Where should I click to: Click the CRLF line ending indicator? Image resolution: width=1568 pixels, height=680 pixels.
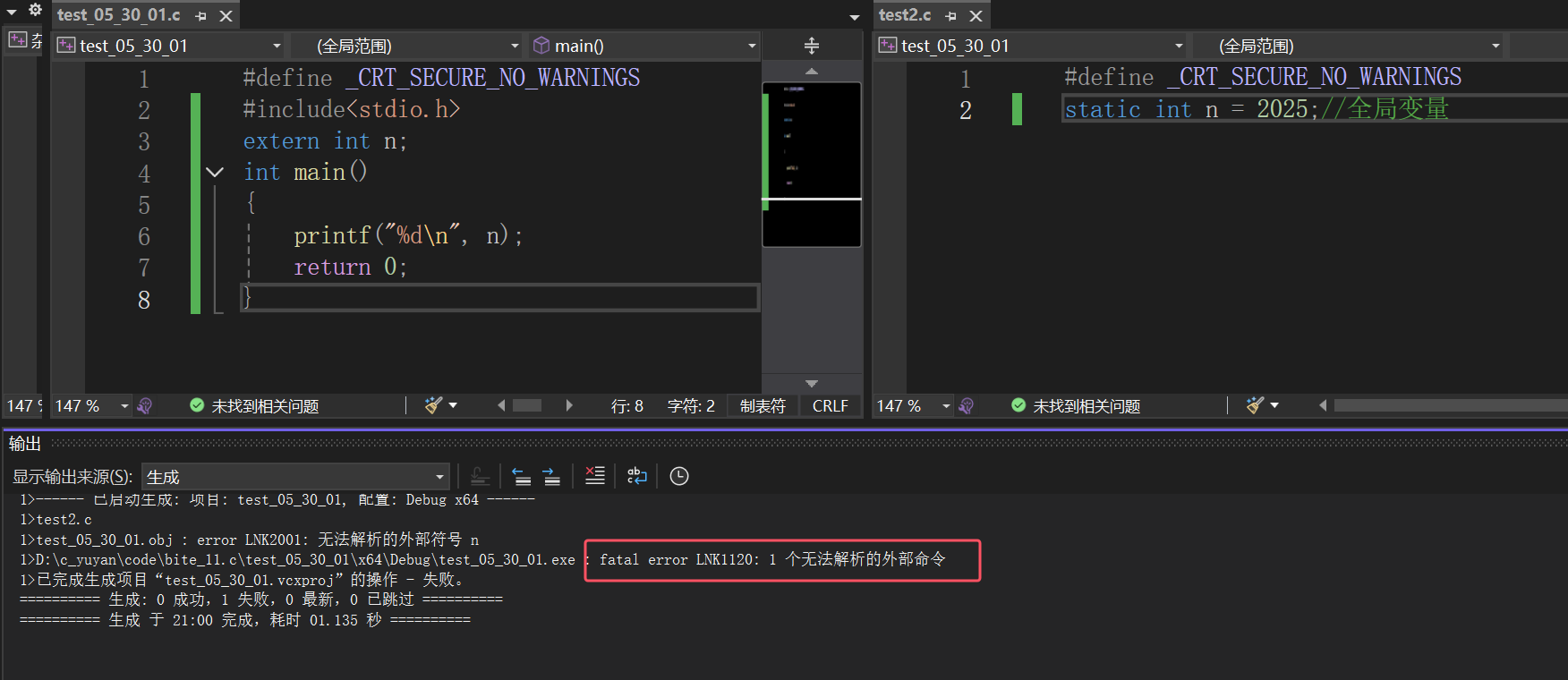[831, 406]
